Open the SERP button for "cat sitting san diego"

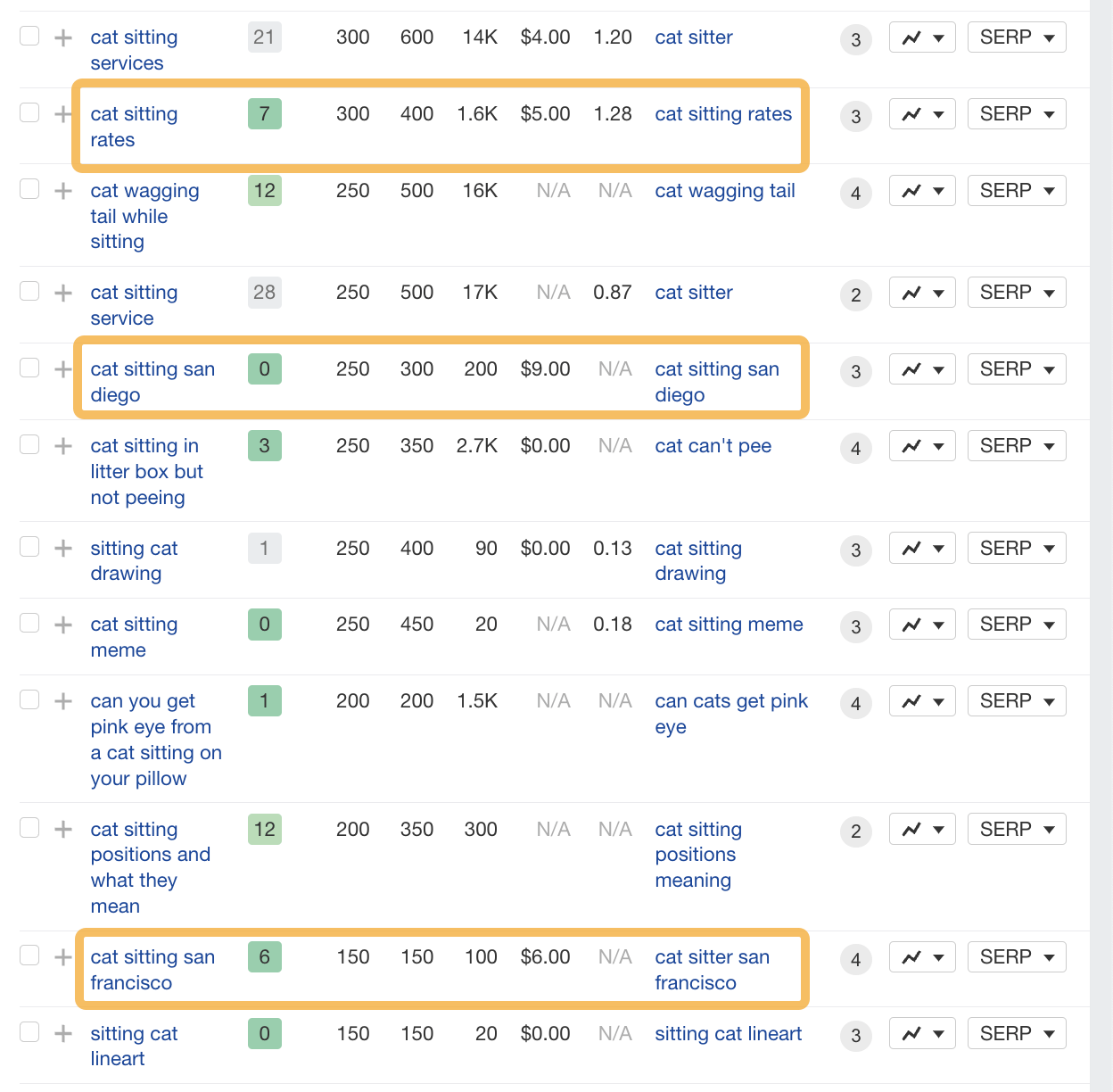(x=1017, y=368)
